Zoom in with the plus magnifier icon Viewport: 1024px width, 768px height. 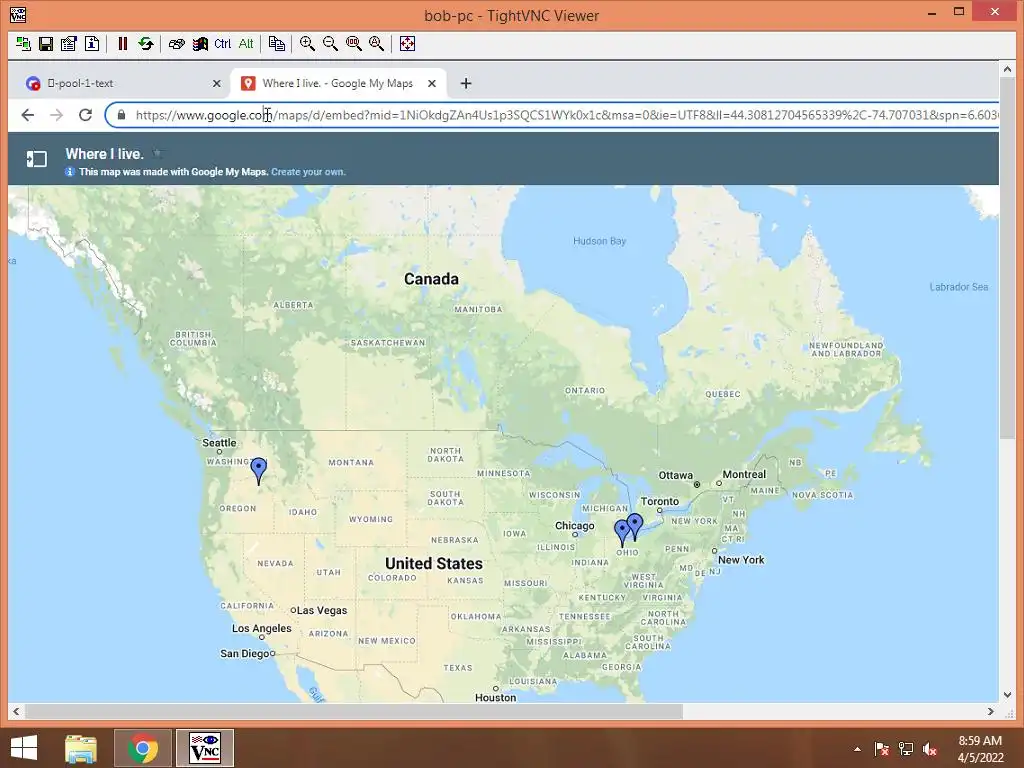(307, 44)
